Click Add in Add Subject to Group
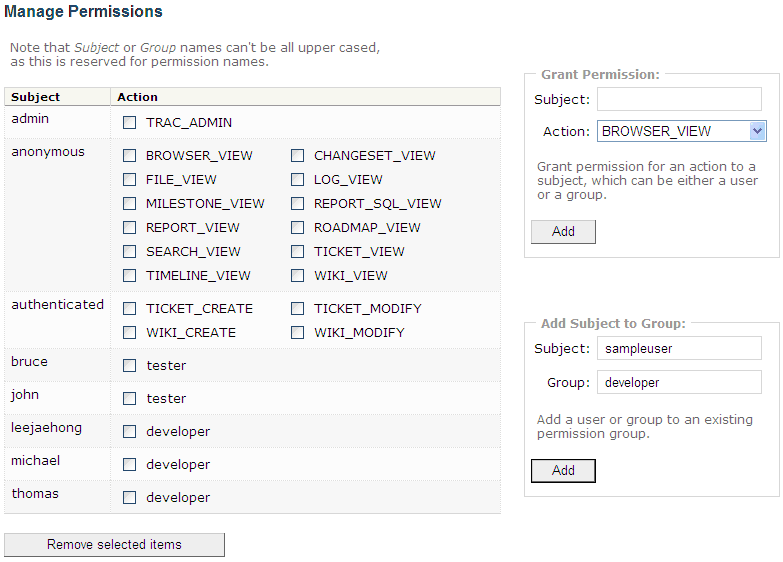Image resolution: width=783 pixels, height=562 pixels. (x=563, y=470)
